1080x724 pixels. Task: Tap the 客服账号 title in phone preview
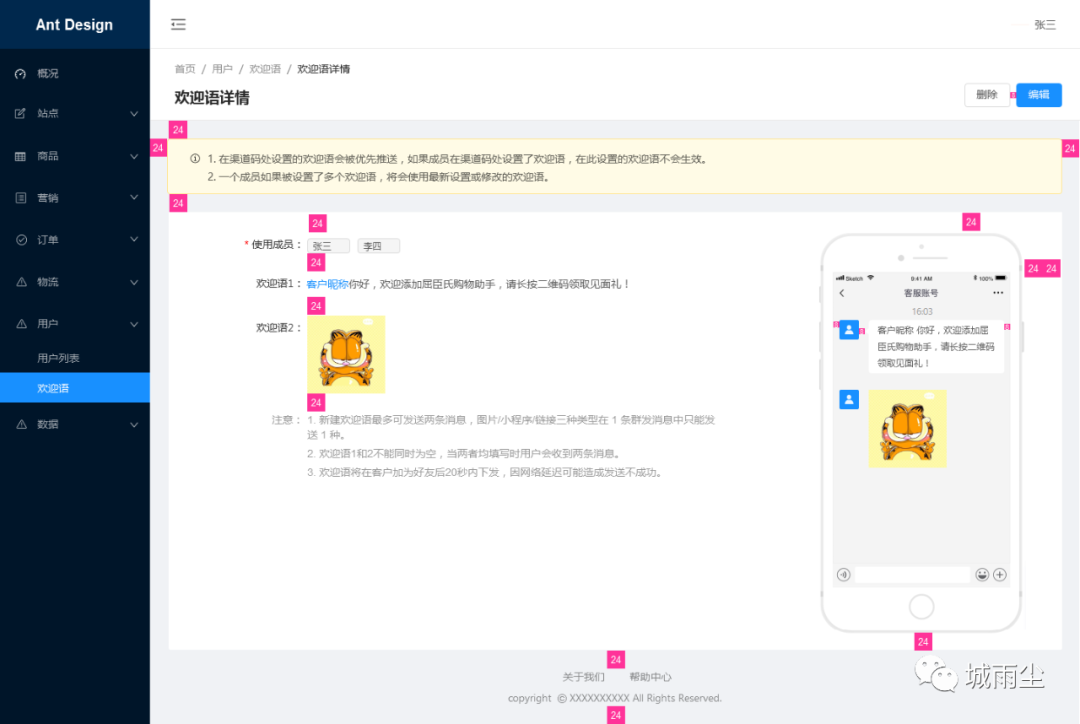[x=921, y=293]
